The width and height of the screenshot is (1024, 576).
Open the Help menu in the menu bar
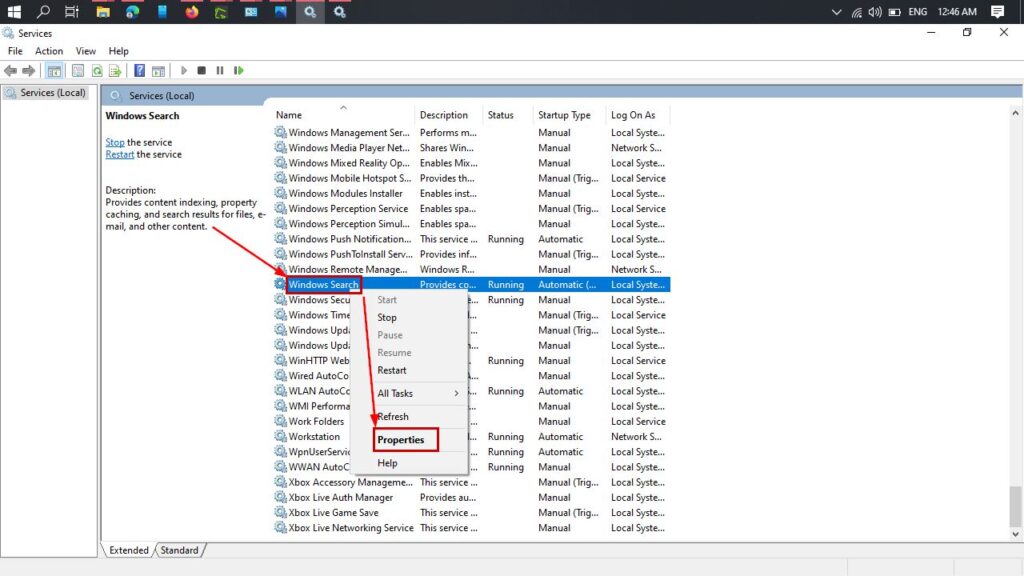click(x=118, y=51)
